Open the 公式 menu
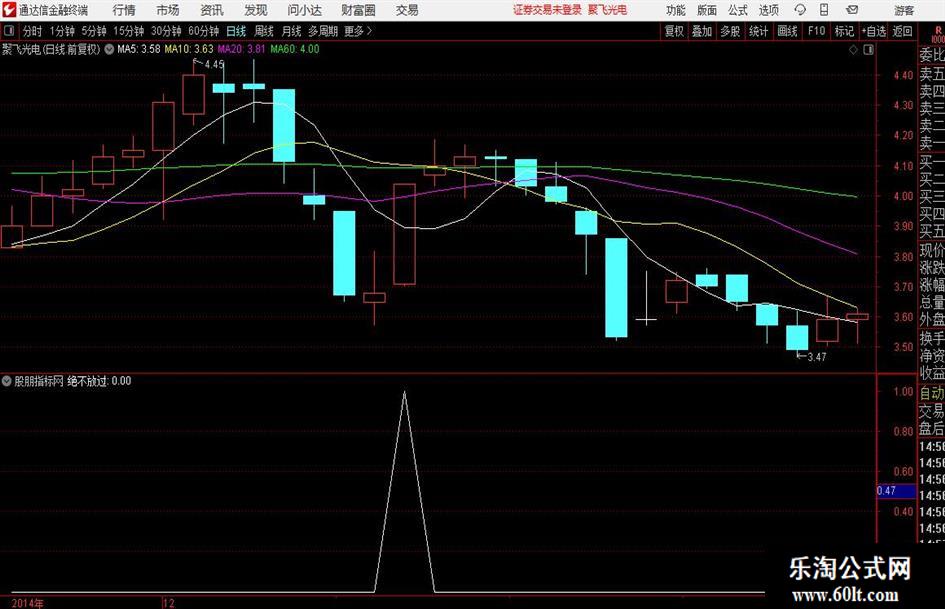Viewport: 945px width, 609px height. click(737, 10)
